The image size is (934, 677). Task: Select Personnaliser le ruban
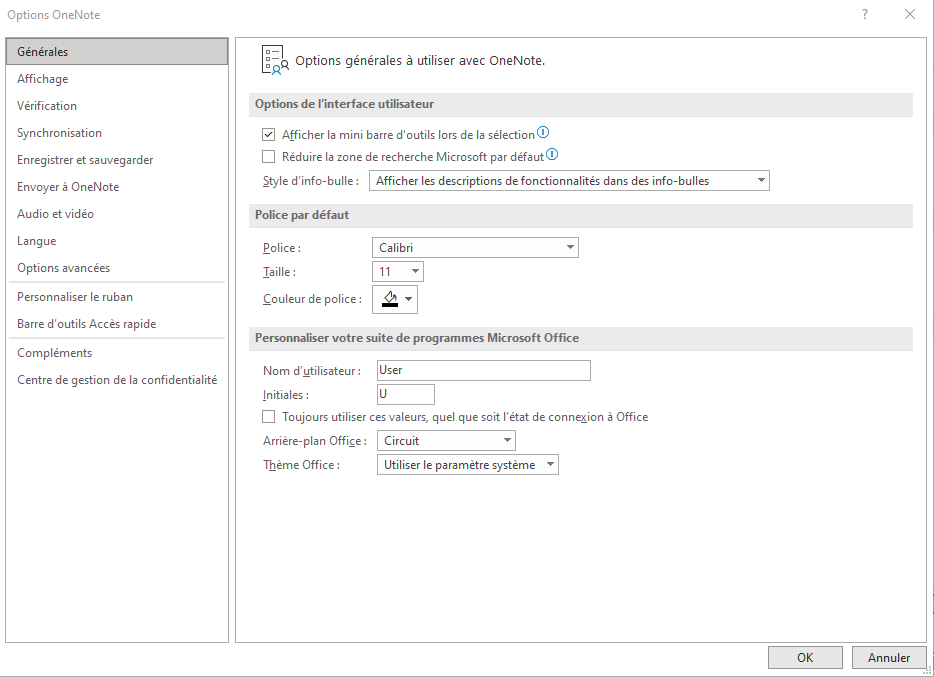(117, 297)
